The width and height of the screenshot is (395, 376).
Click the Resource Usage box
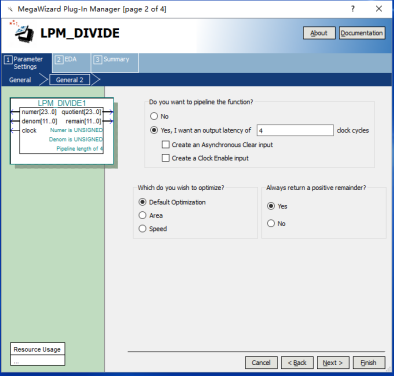tap(37, 354)
